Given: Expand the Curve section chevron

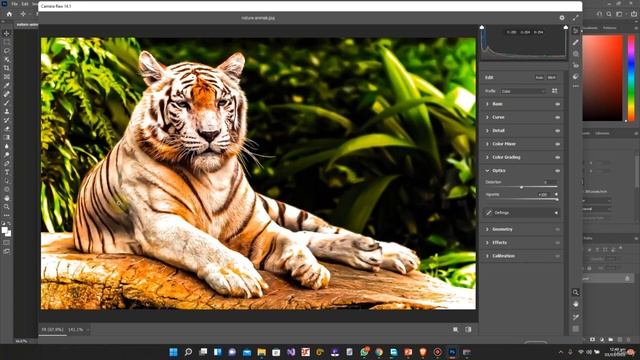Looking at the screenshot, I should (x=487, y=117).
